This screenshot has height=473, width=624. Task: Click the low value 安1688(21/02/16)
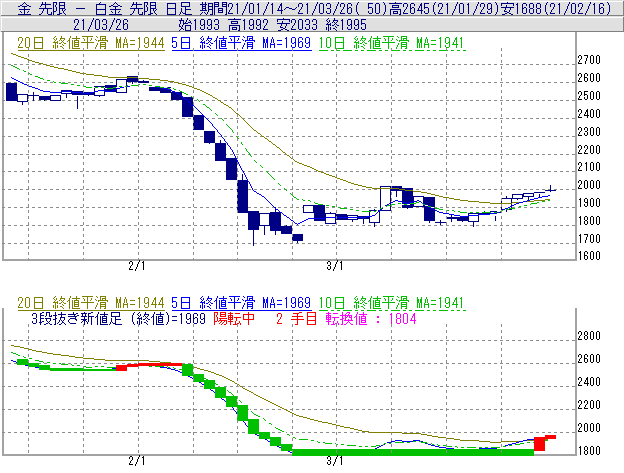(x=556, y=8)
